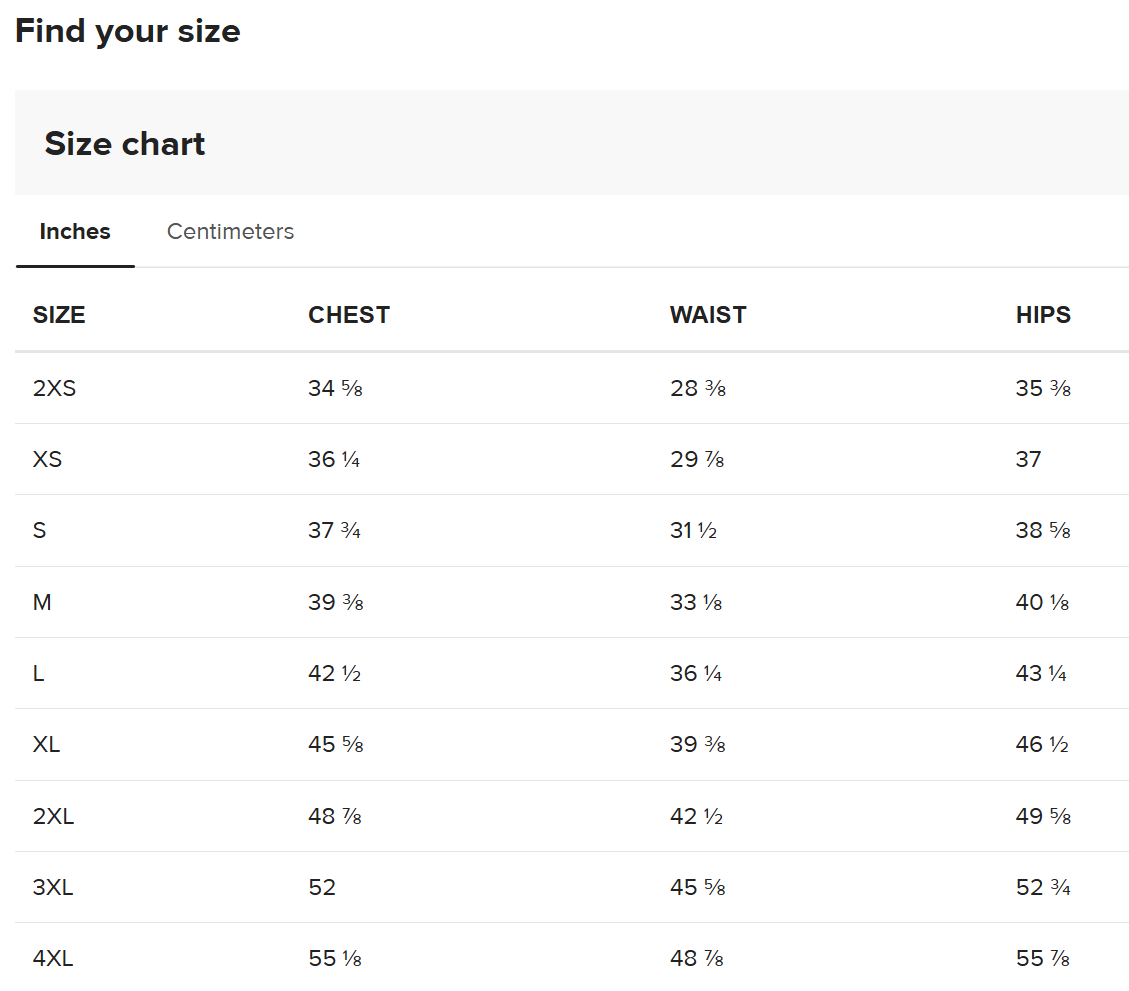Switch to the Centimeters tab
1129x991 pixels.
(230, 231)
